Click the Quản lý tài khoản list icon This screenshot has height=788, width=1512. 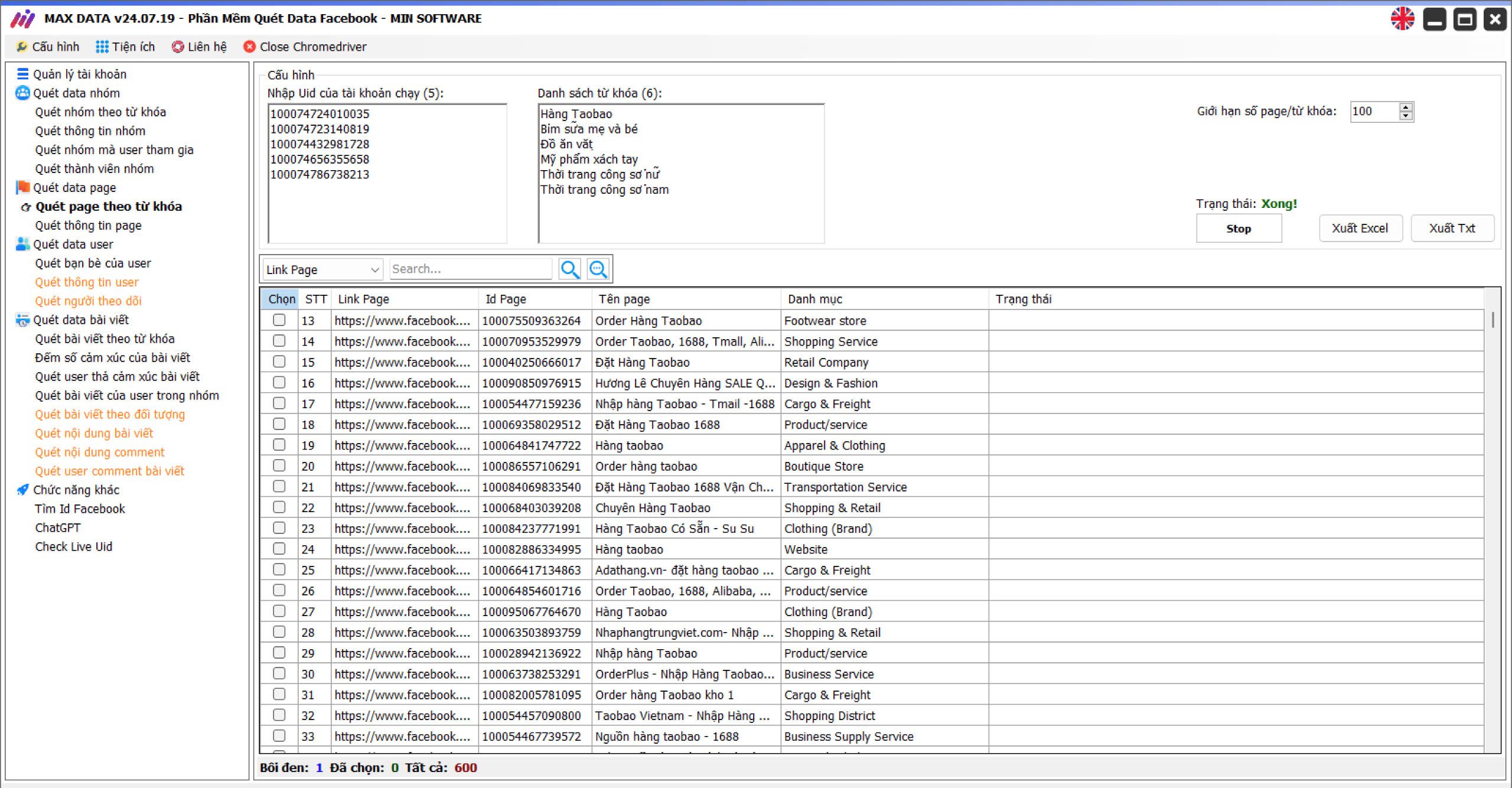22,74
